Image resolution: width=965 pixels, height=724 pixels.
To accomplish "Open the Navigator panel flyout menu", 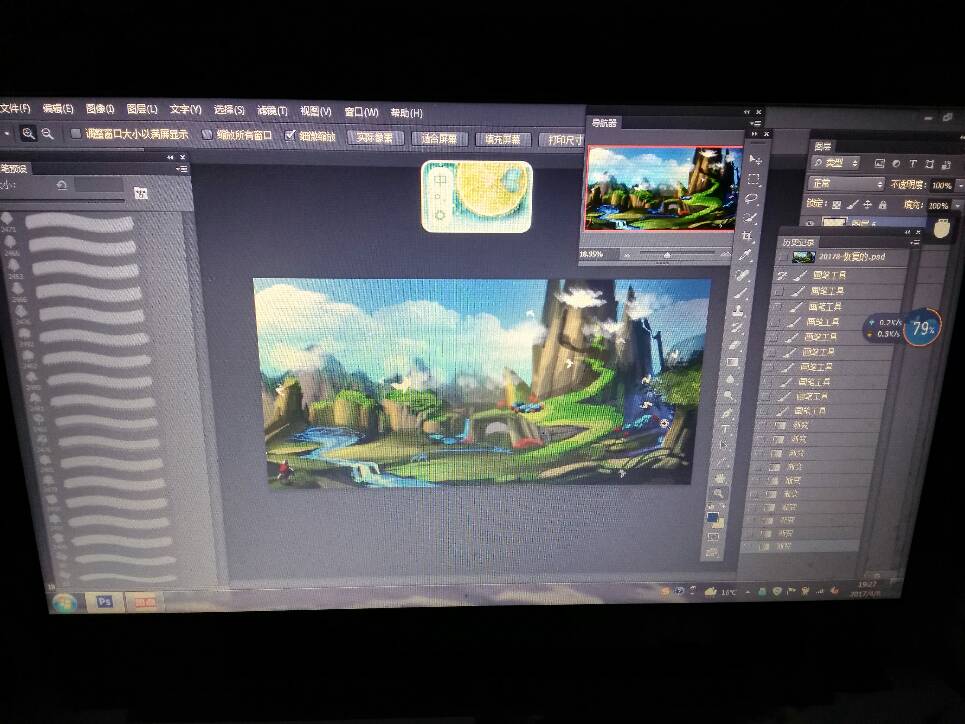I will click(756, 123).
